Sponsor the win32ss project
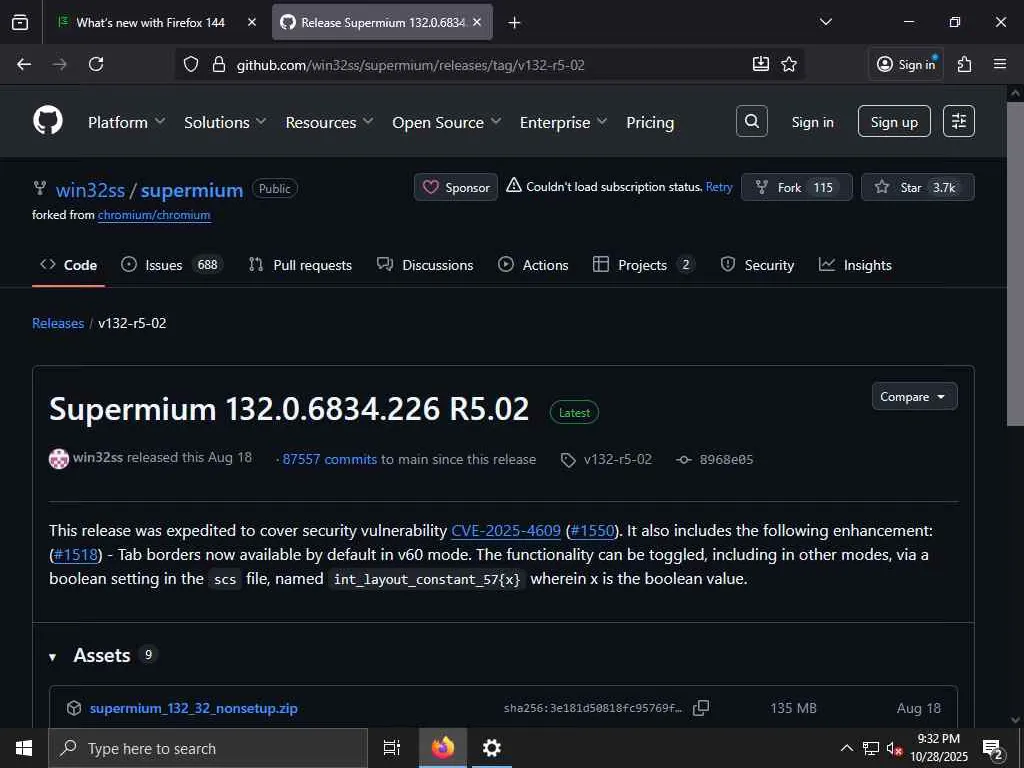 [456, 187]
